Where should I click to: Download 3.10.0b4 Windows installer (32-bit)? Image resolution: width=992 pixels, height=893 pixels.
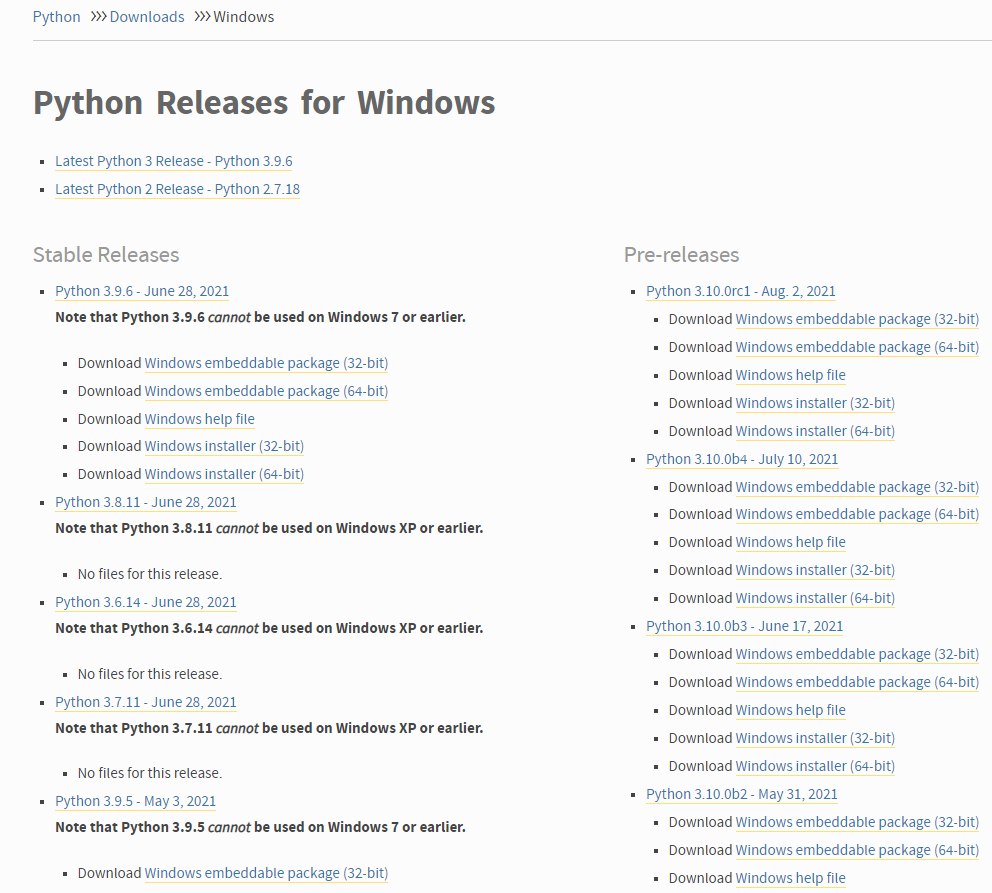[x=815, y=570]
